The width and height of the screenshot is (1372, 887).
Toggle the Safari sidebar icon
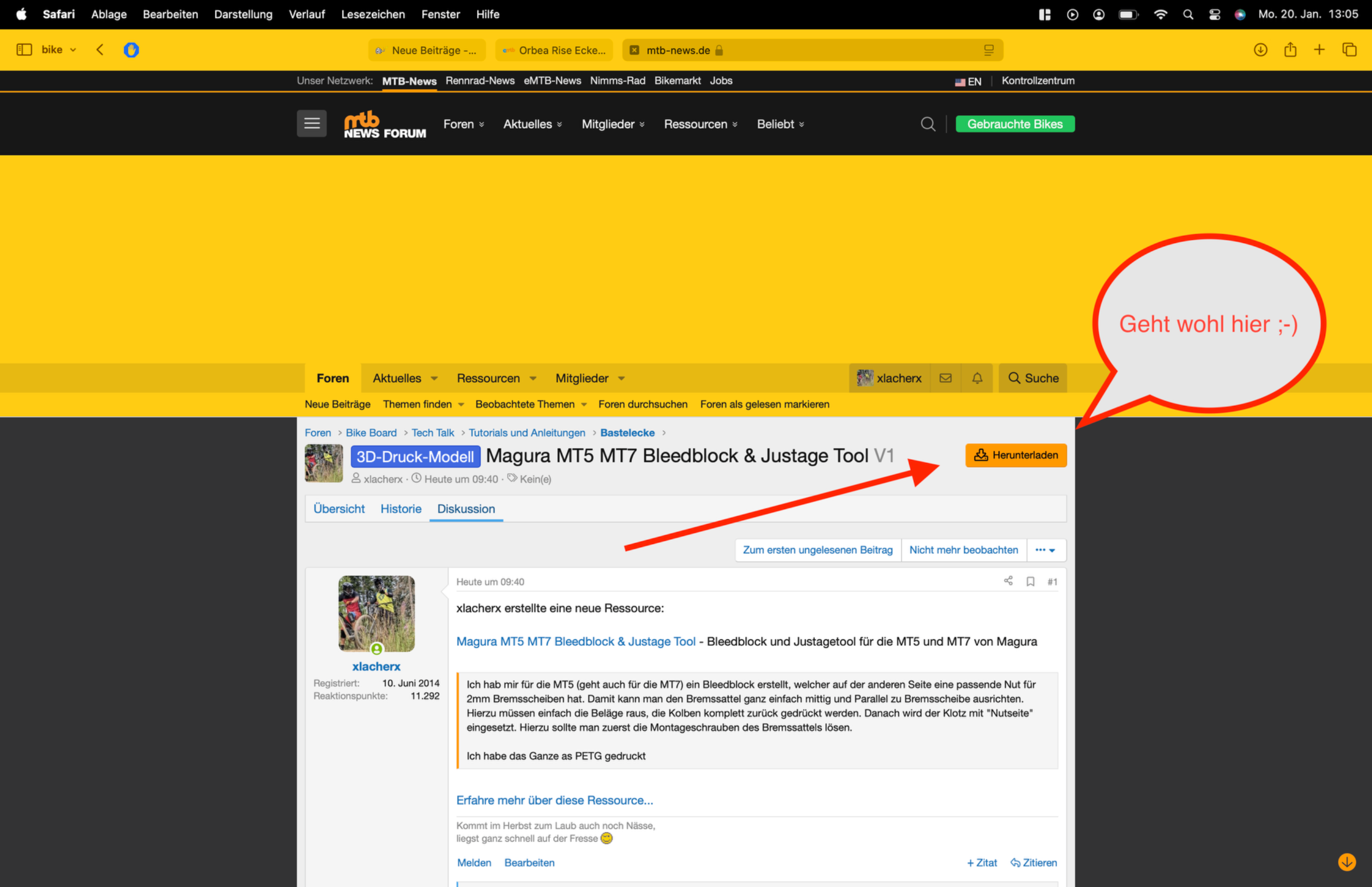pos(24,50)
